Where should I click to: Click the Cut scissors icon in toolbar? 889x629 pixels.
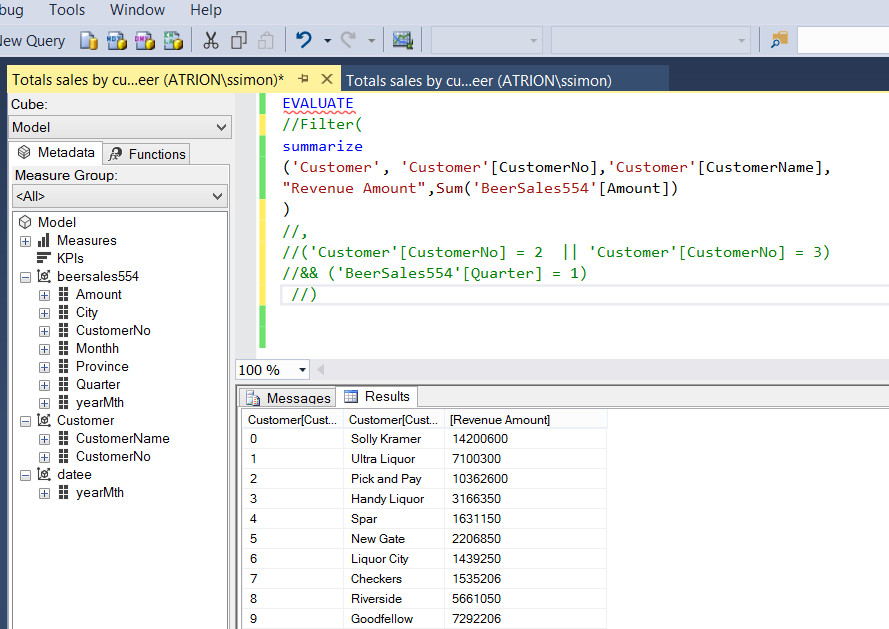[x=211, y=41]
